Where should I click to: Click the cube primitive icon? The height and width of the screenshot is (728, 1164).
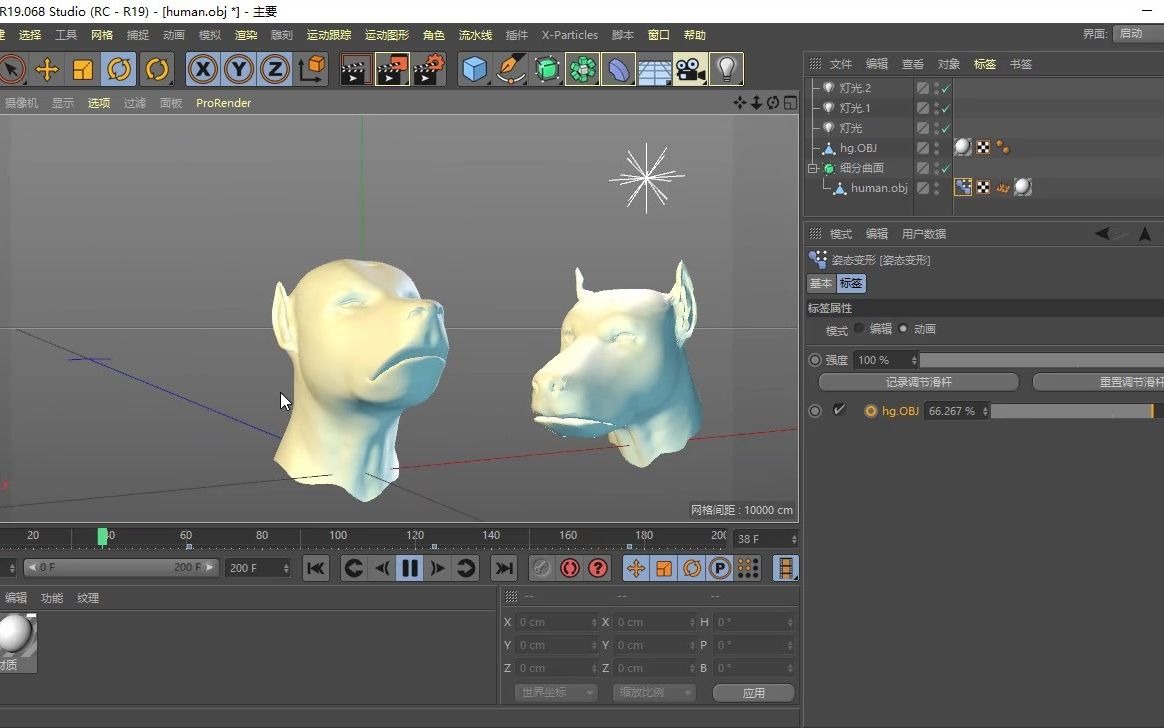pyautogui.click(x=474, y=69)
